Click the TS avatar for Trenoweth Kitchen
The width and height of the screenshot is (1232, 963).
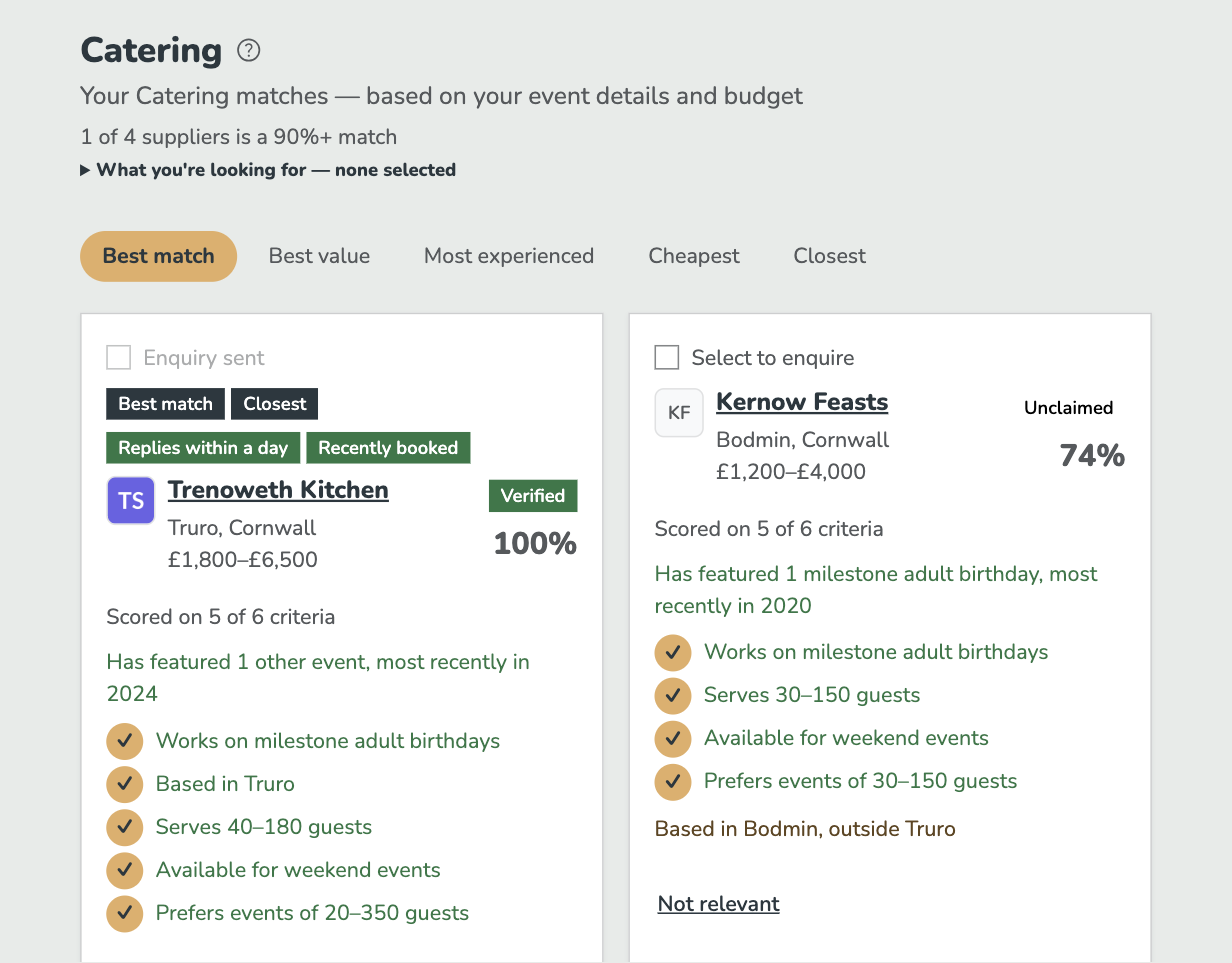(x=131, y=501)
